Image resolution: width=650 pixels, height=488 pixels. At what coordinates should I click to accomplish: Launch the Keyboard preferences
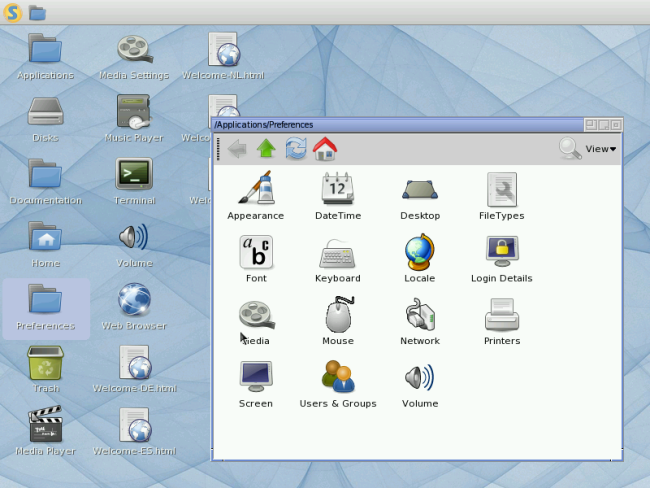(x=338, y=252)
